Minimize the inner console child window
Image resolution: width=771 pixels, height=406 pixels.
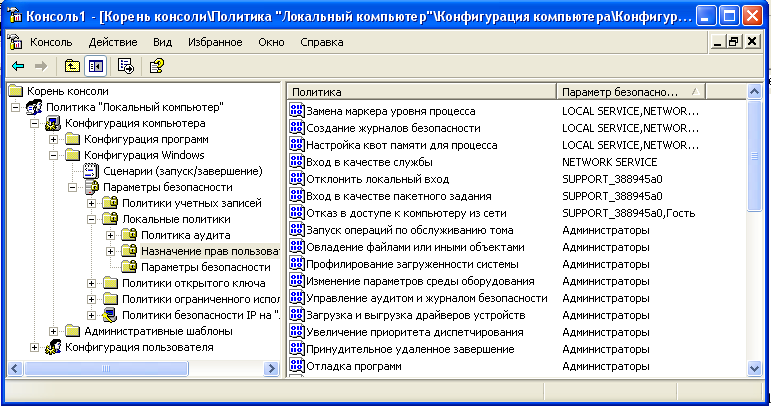pyautogui.click(x=717, y=42)
